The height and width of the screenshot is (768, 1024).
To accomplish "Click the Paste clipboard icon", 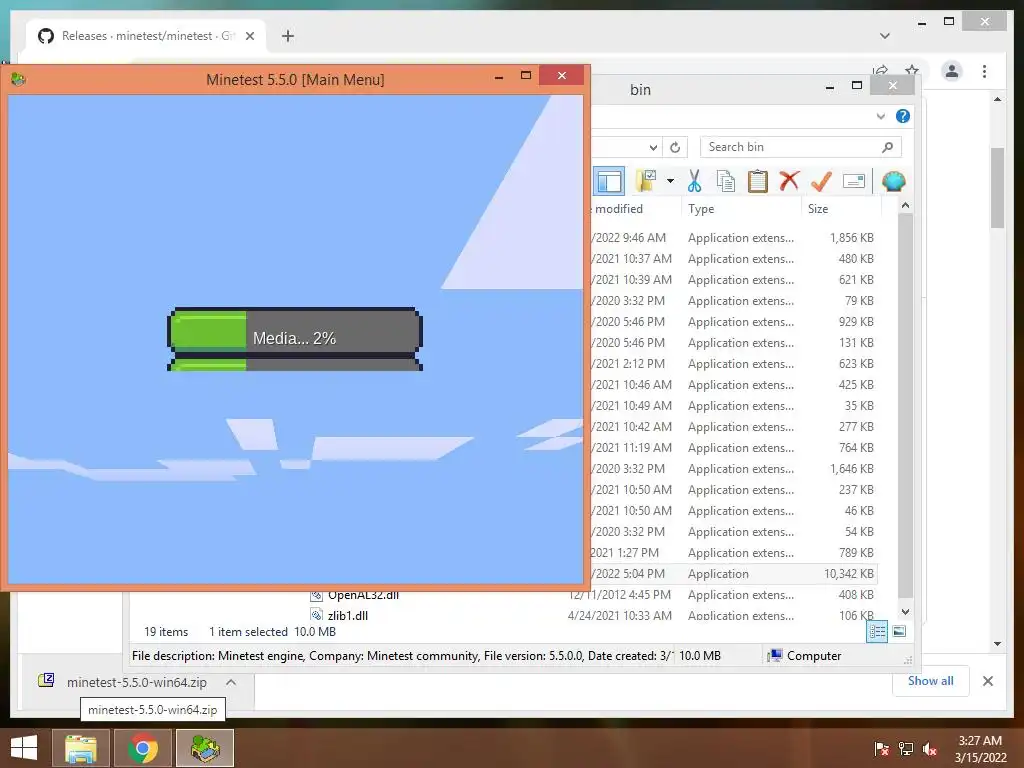I will coord(758,181).
